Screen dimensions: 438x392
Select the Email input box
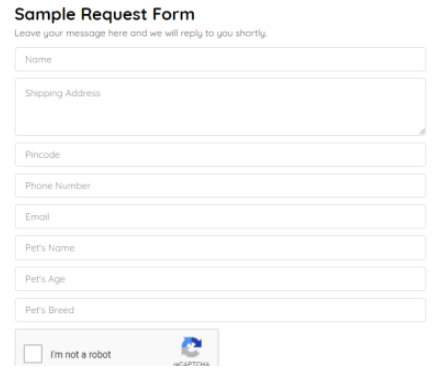click(x=220, y=217)
